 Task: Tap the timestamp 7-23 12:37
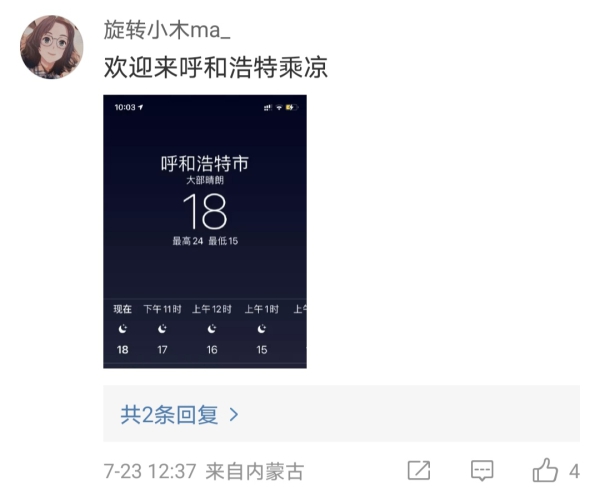150,471
